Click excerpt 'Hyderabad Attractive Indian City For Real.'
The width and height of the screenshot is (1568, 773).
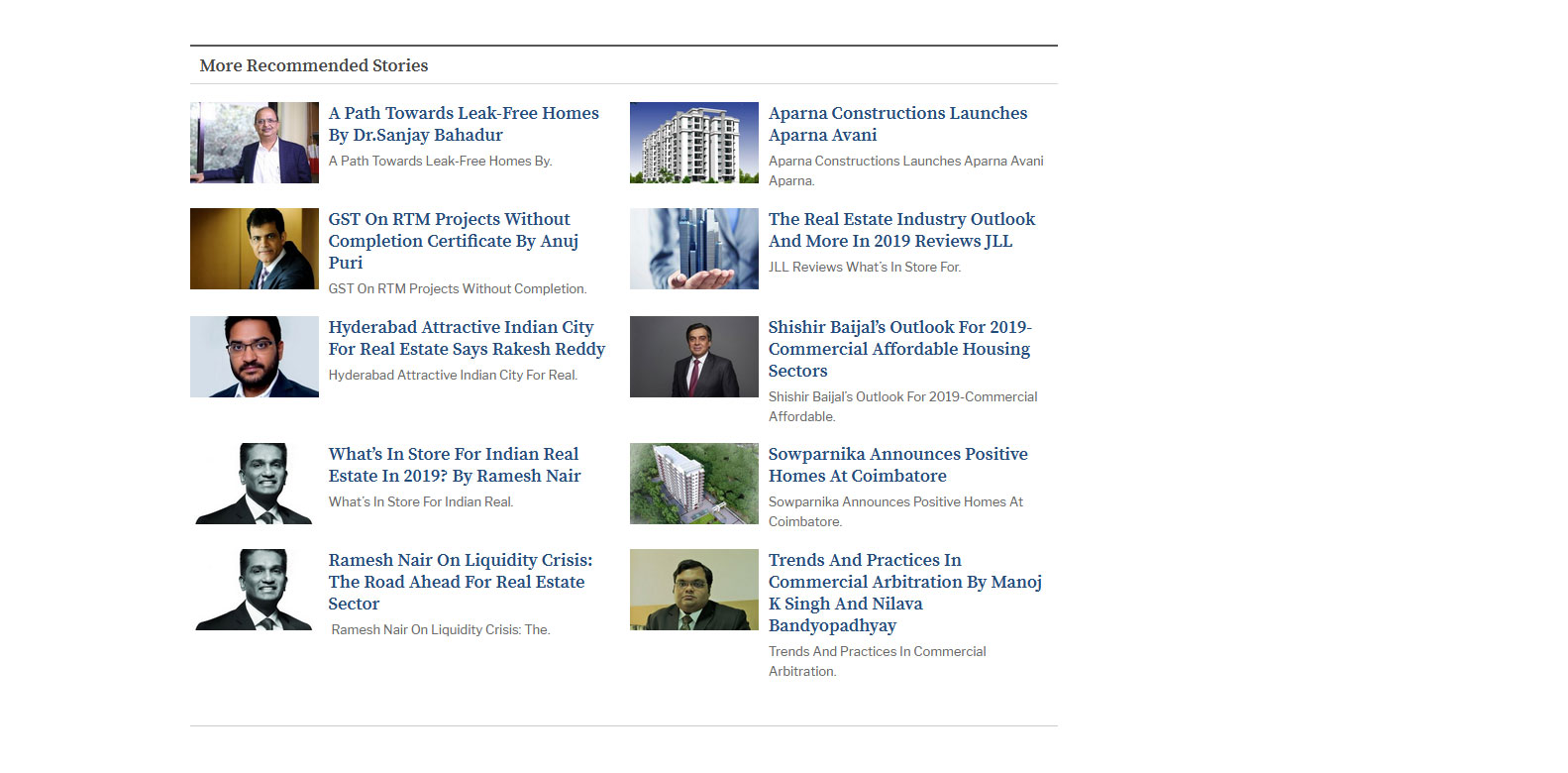click(454, 375)
